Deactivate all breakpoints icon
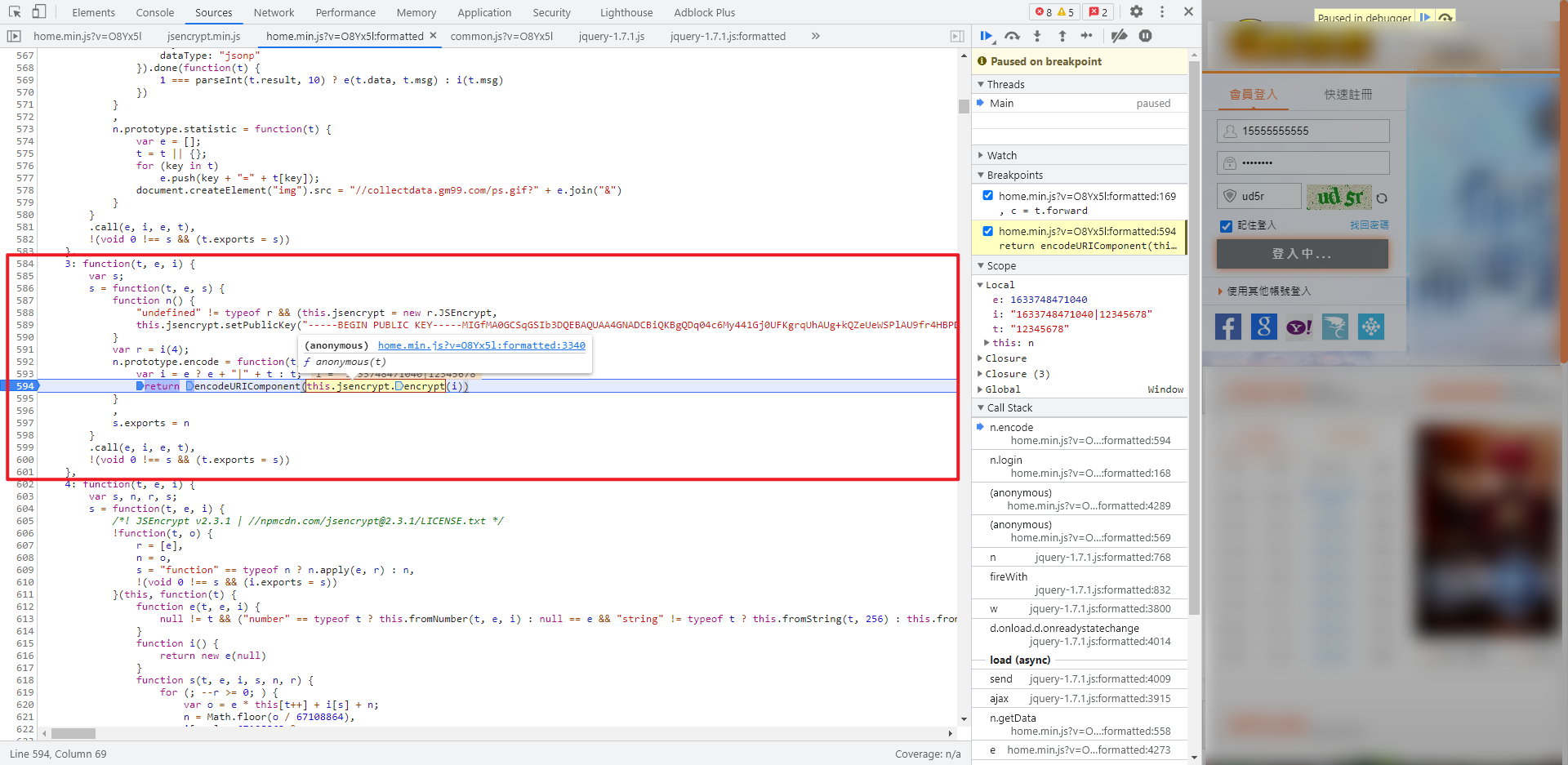Screen dimensions: 1568x765 point(1119,36)
